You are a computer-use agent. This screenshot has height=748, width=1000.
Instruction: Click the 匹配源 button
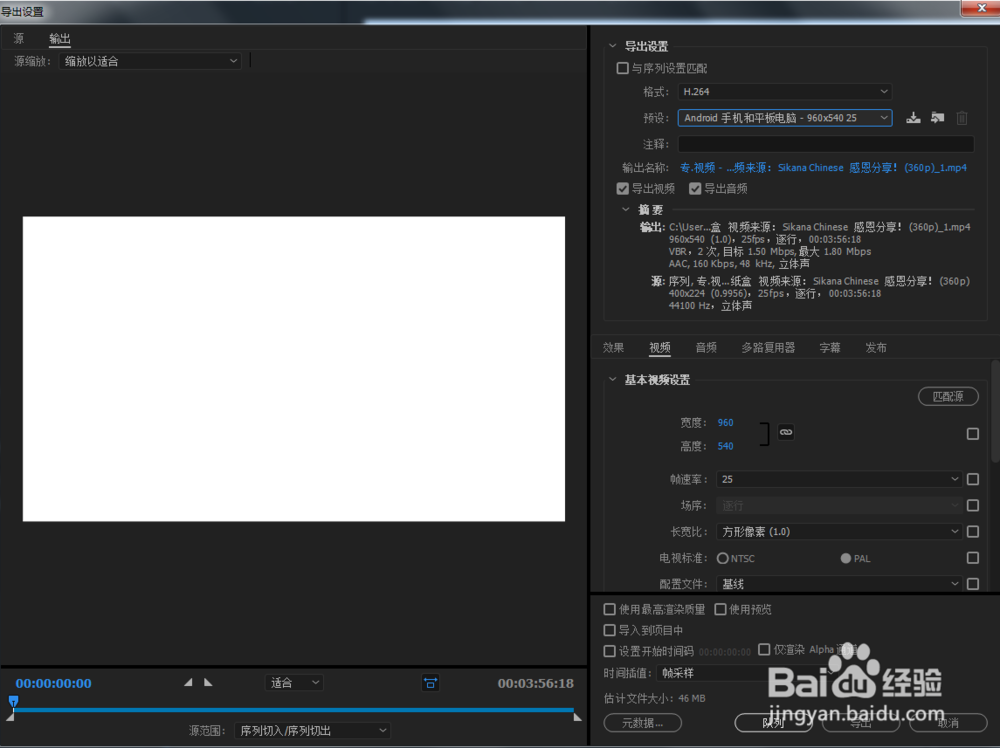[948, 397]
